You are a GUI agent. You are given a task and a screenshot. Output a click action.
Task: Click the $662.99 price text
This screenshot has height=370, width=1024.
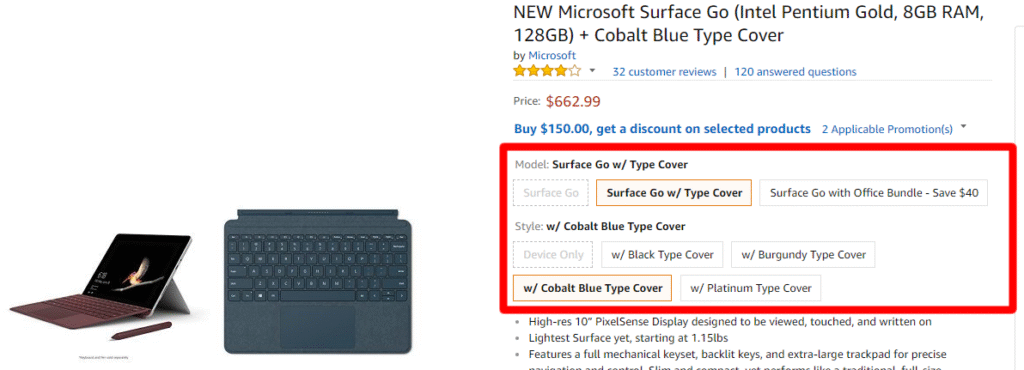[573, 102]
